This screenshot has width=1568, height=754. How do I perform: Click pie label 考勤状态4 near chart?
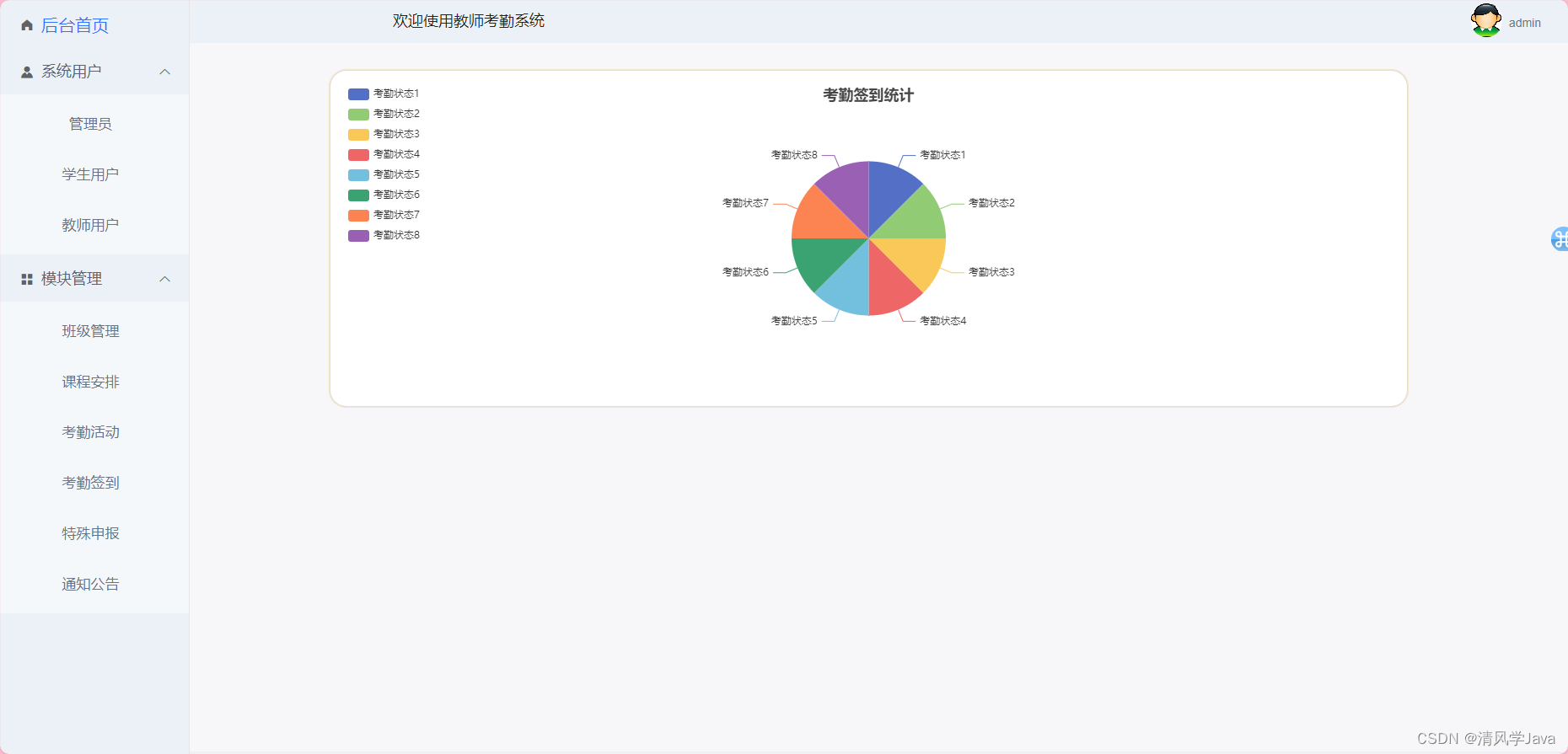tap(942, 321)
